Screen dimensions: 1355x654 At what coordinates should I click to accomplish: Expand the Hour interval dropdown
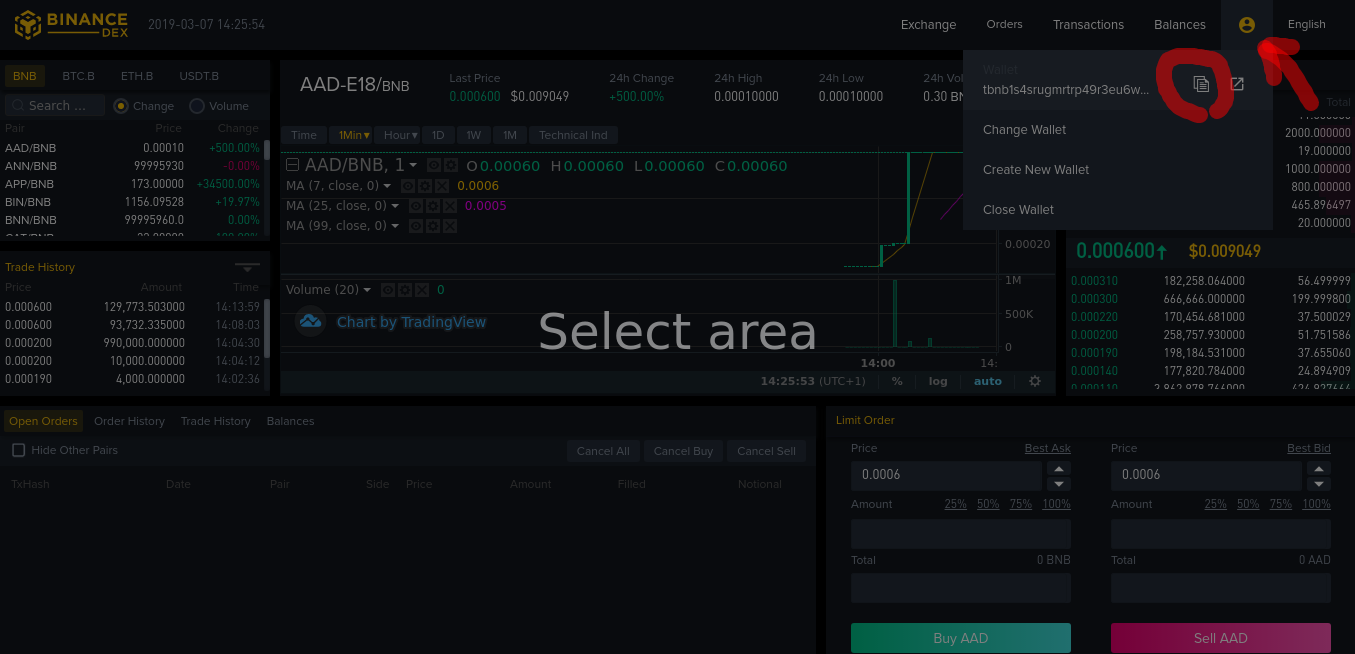point(400,135)
